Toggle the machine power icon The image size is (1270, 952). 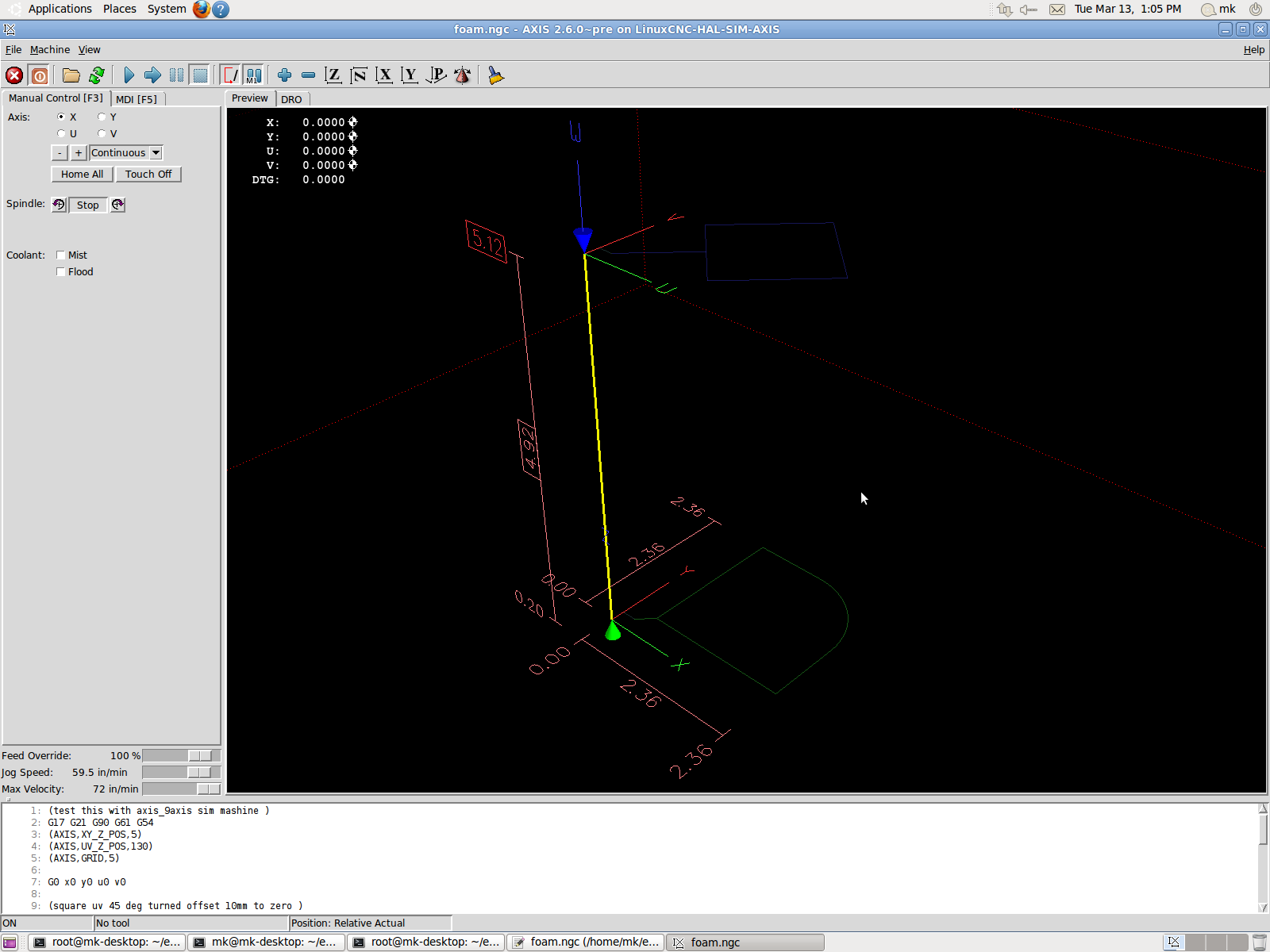pos(40,75)
